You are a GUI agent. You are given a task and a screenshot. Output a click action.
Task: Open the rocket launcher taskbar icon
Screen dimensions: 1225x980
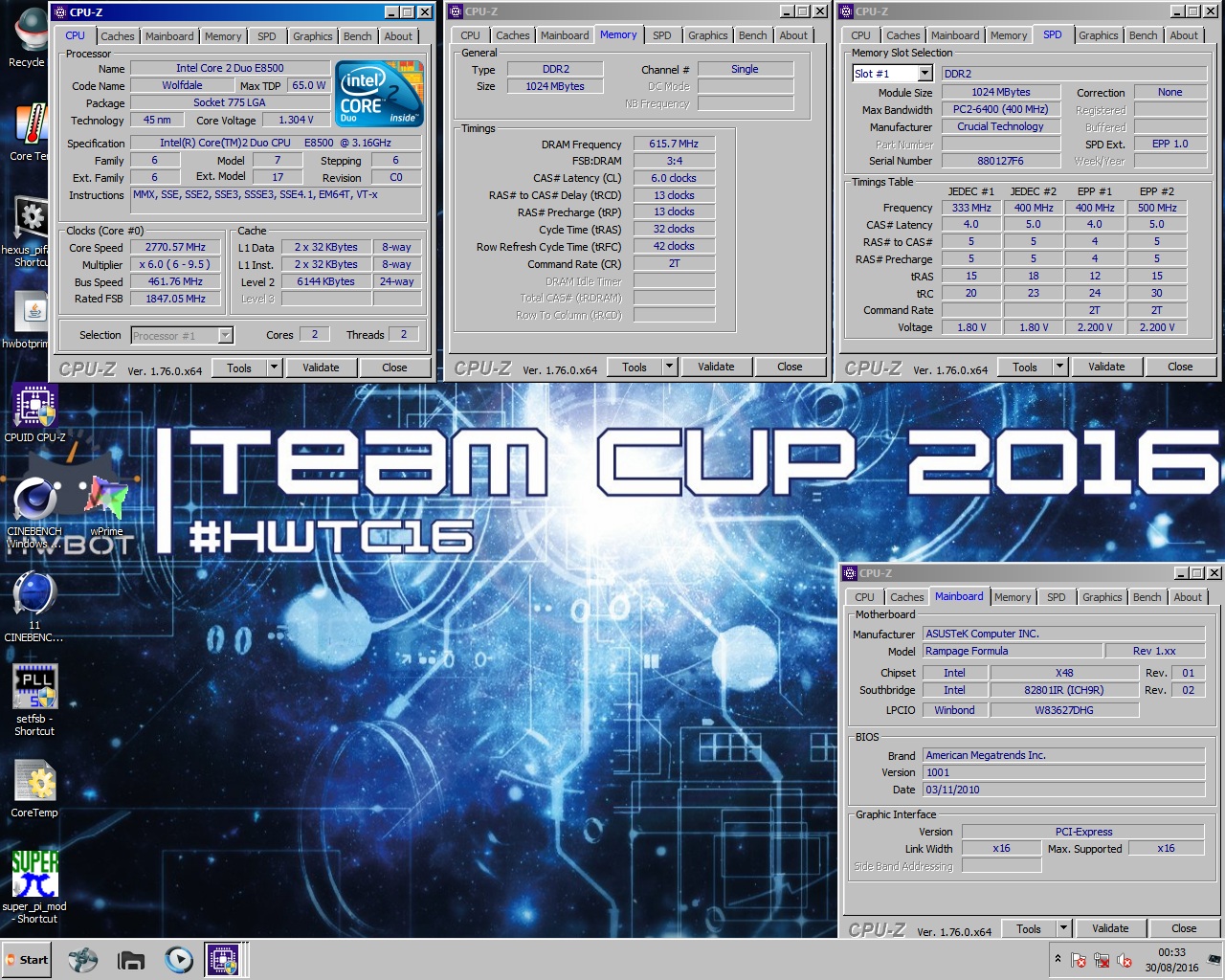pyautogui.click(x=83, y=959)
